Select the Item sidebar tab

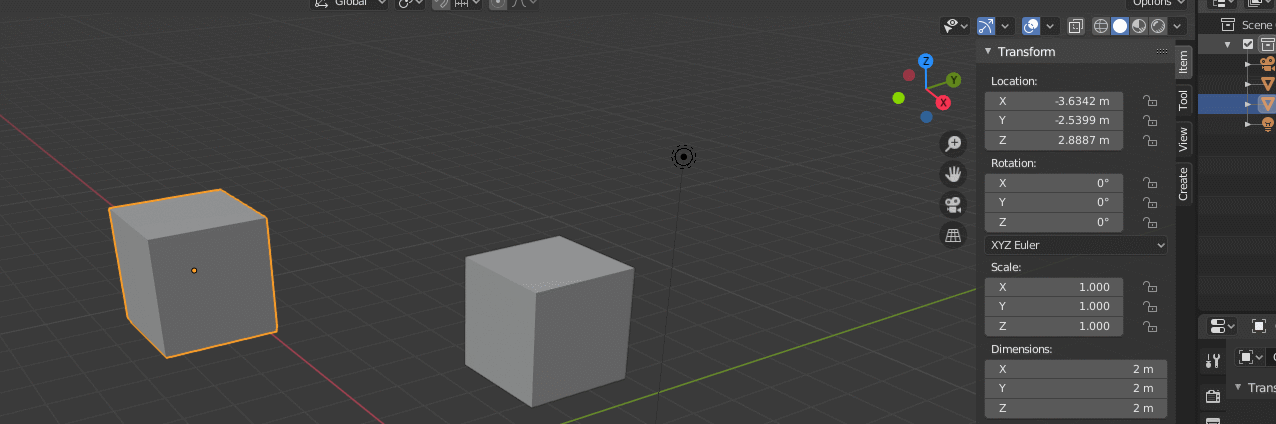[x=1183, y=62]
